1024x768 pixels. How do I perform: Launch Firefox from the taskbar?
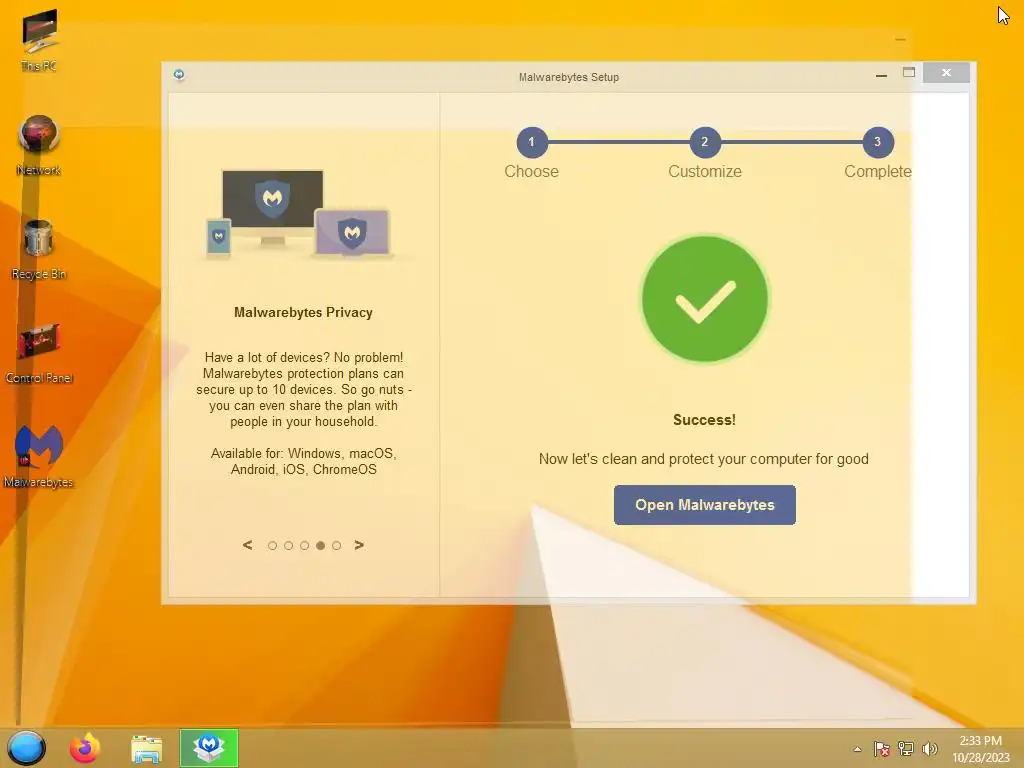pyautogui.click(x=85, y=748)
